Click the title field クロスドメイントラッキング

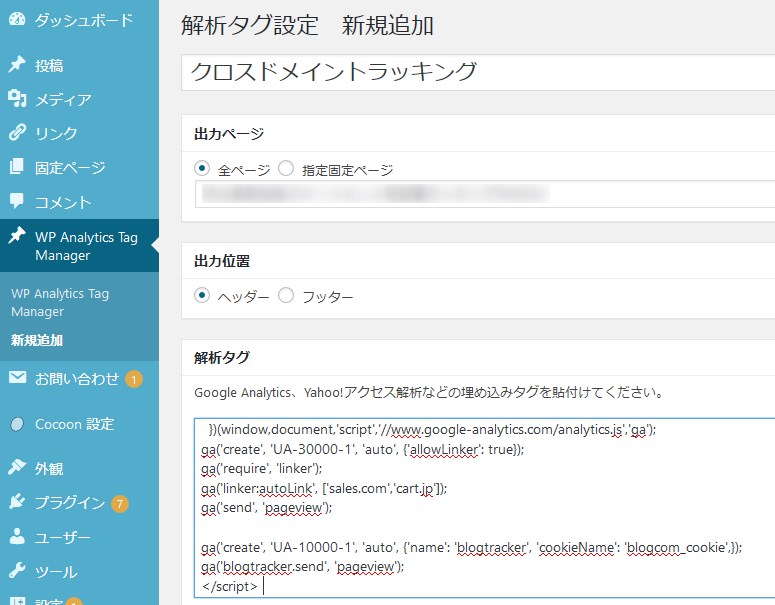[478, 72]
